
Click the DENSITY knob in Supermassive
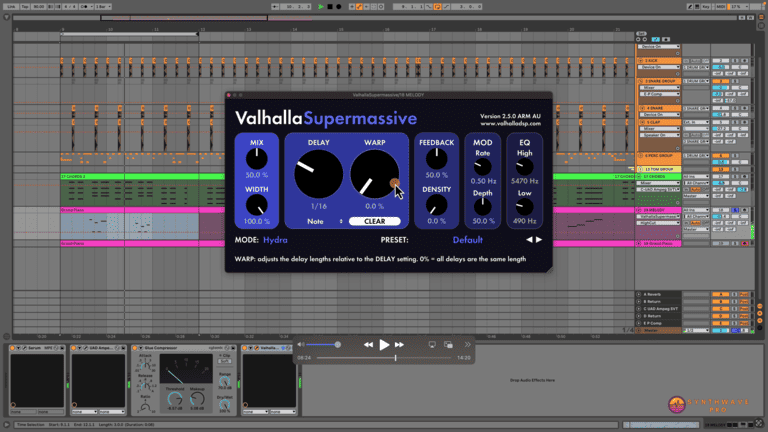click(x=436, y=205)
